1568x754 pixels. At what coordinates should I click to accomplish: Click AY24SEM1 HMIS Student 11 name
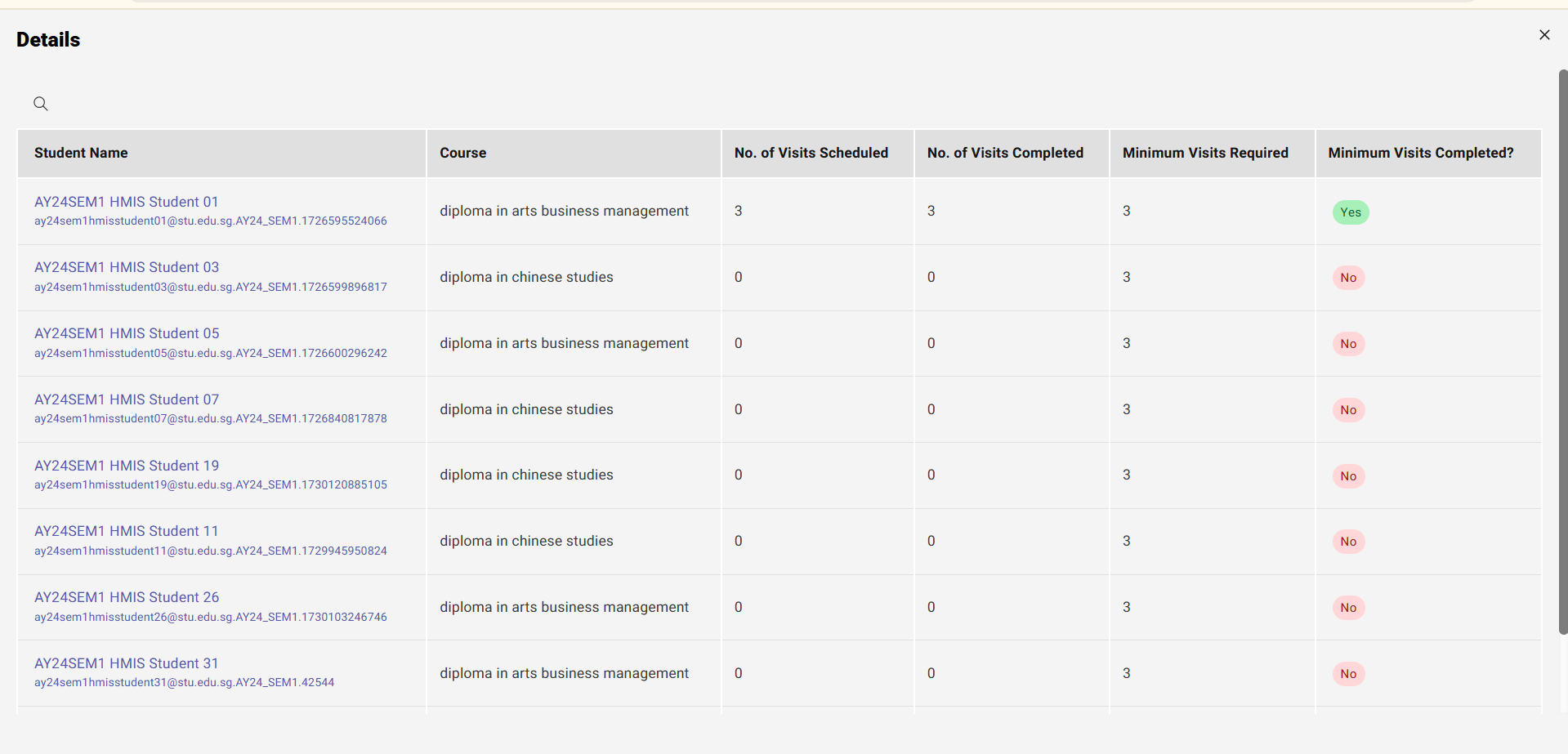tap(126, 531)
